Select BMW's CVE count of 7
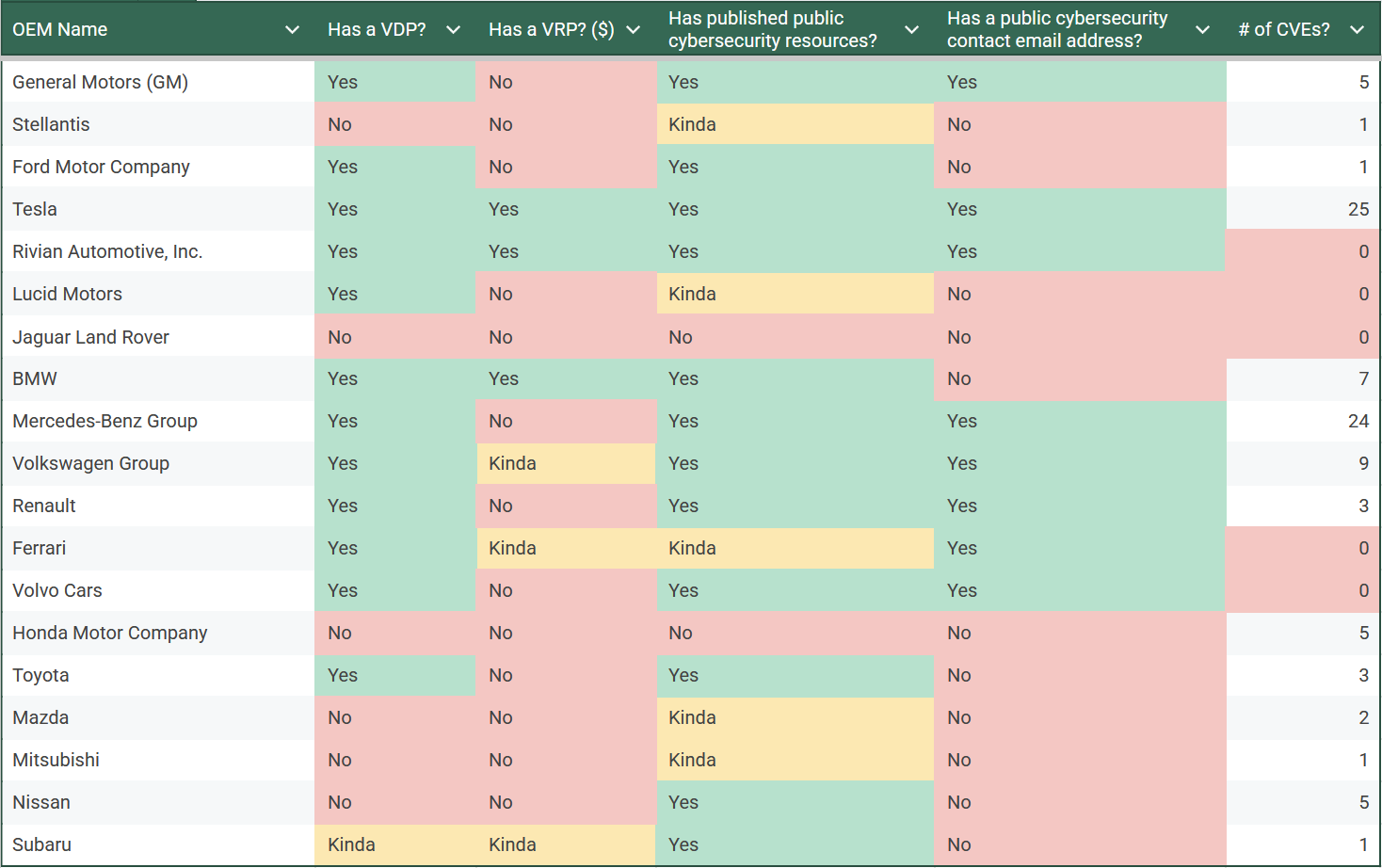The width and height of the screenshot is (1382, 868). [1303, 378]
